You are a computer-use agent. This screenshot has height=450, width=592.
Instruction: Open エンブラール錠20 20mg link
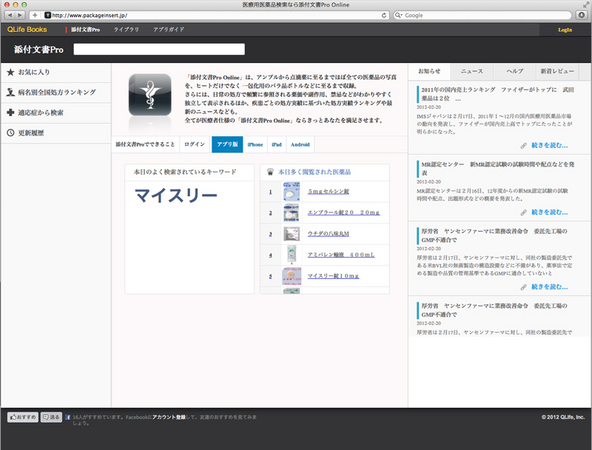[344, 213]
